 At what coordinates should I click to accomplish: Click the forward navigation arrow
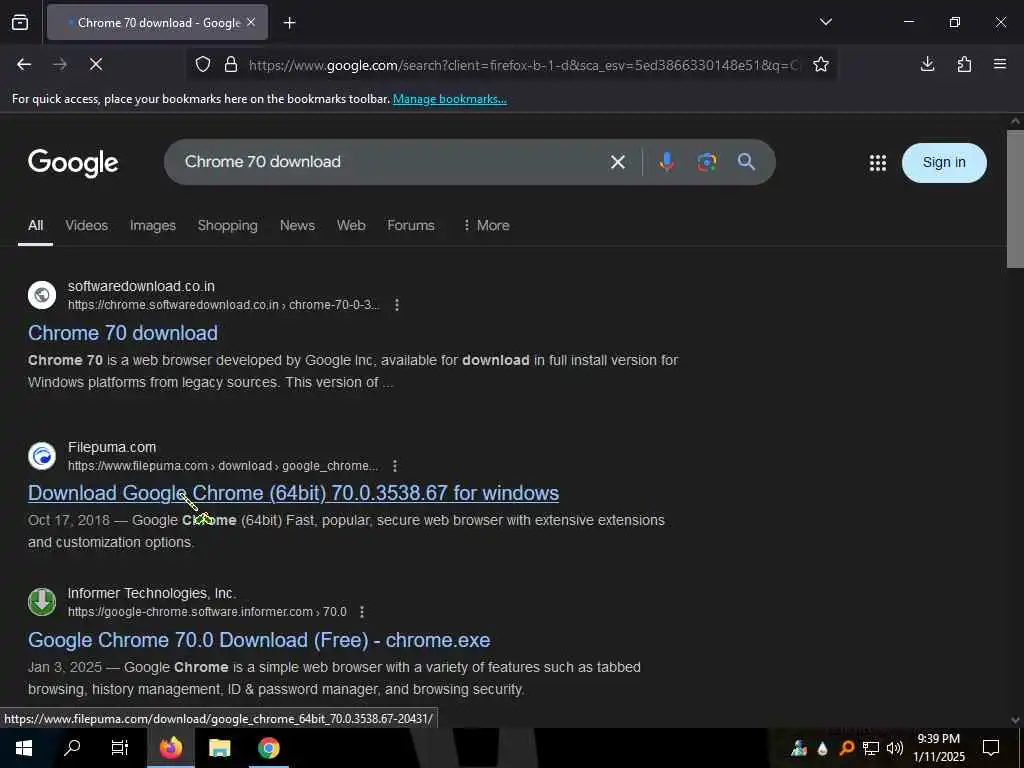(x=59, y=64)
